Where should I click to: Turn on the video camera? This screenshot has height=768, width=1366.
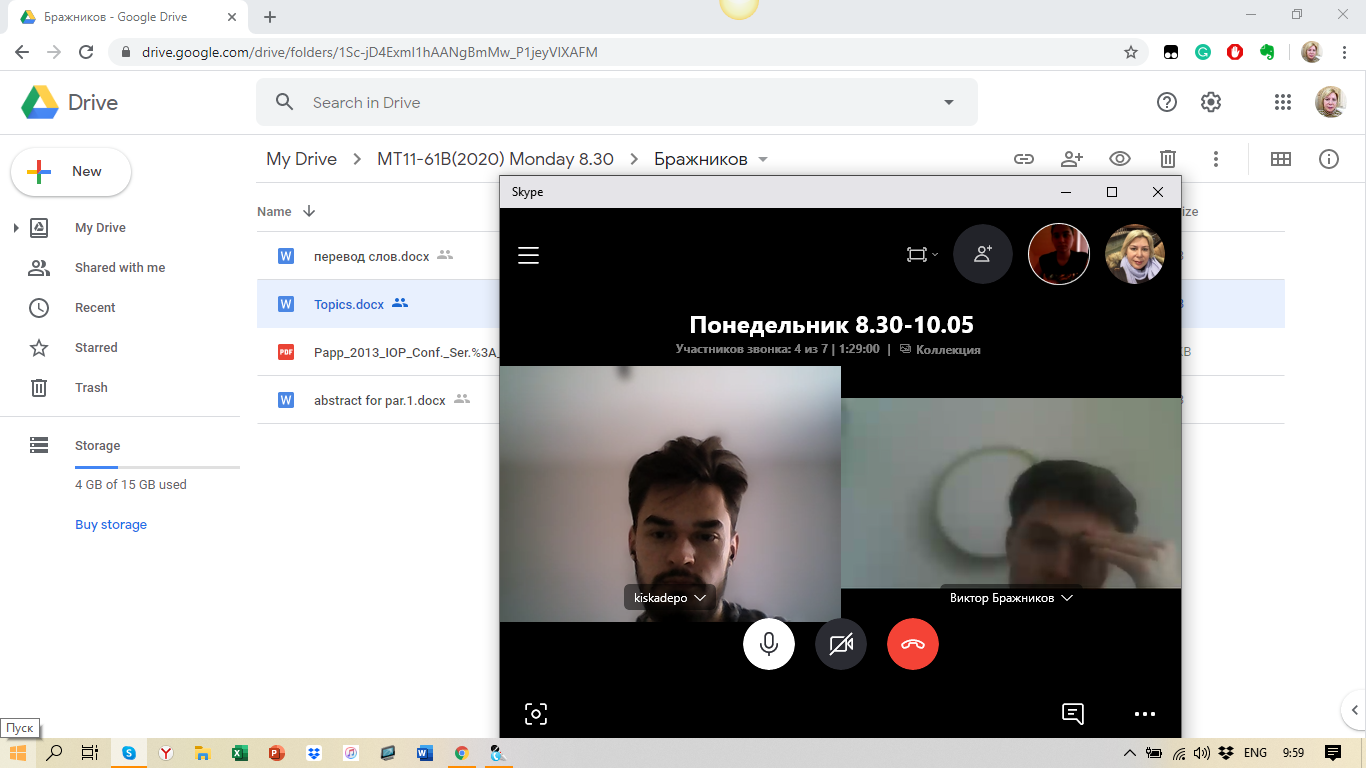[840, 644]
